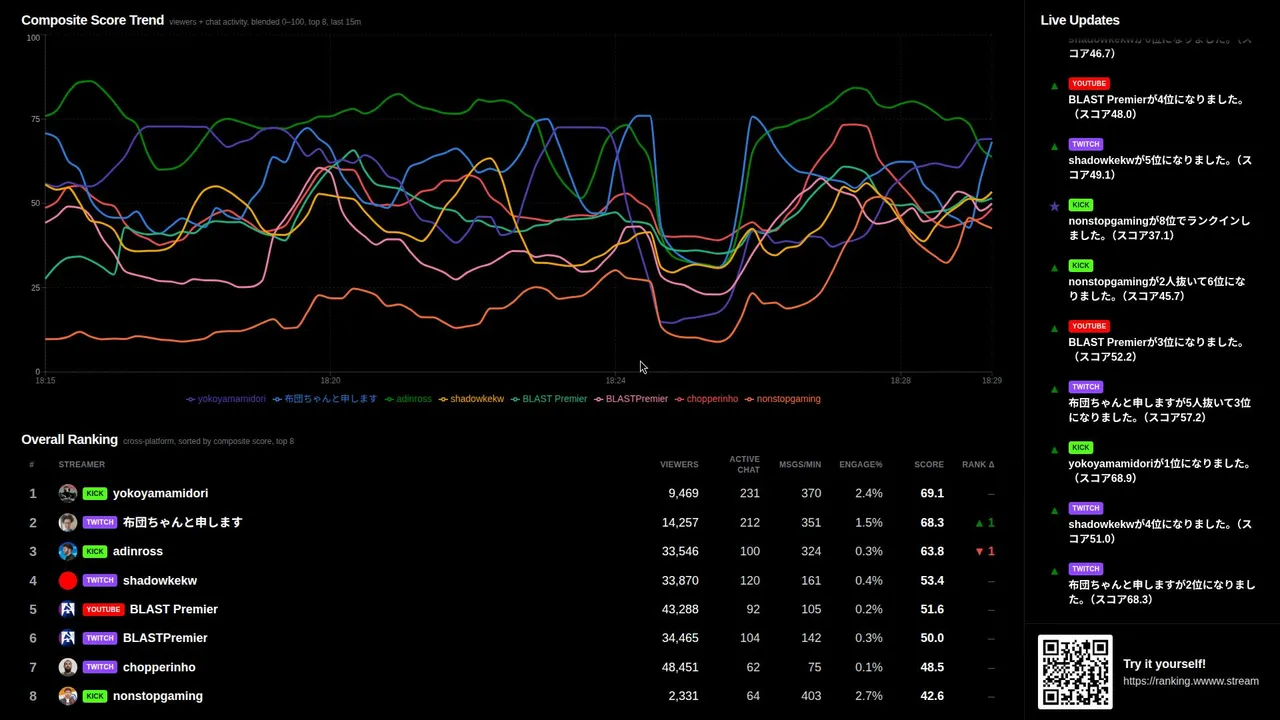Click the 'Try it yourself!' text
Viewport: 1280px width, 720px height.
click(1164, 664)
